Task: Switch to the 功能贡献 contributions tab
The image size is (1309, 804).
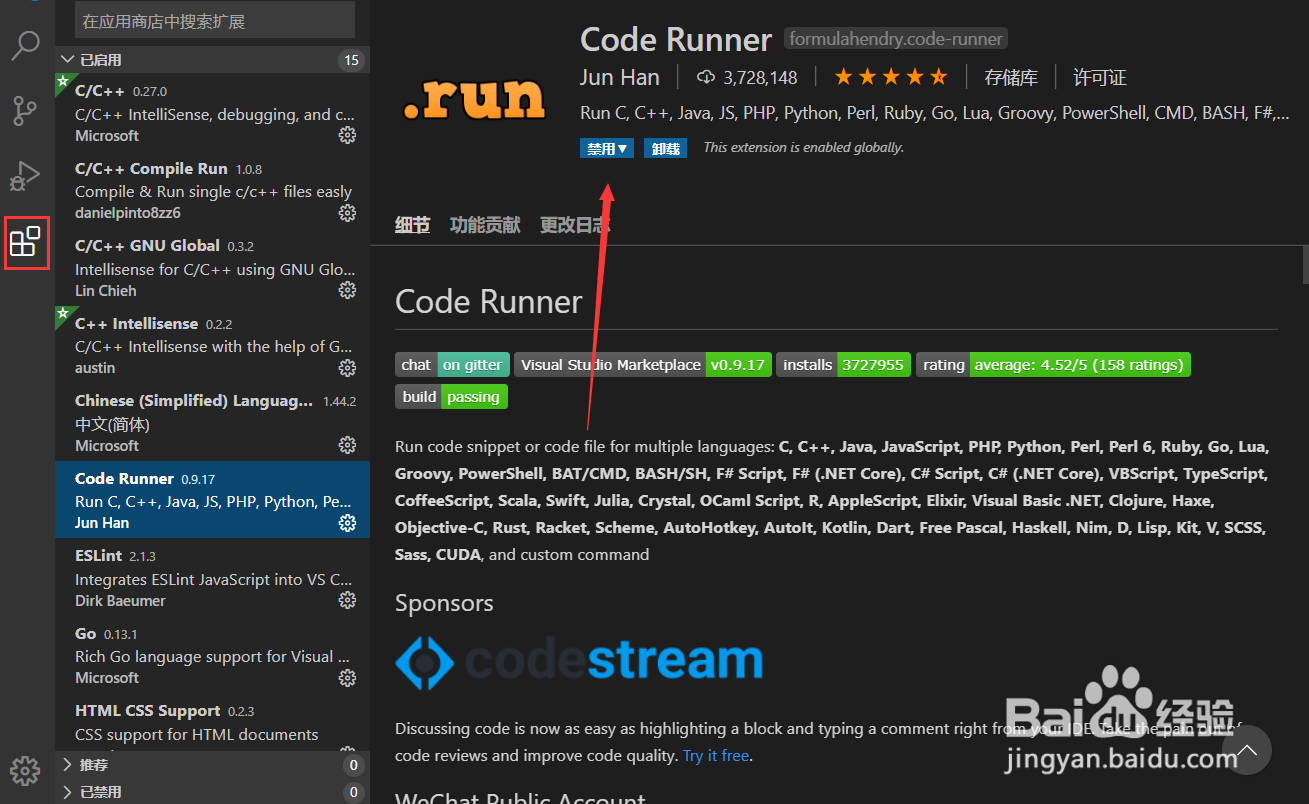Action: tap(485, 225)
